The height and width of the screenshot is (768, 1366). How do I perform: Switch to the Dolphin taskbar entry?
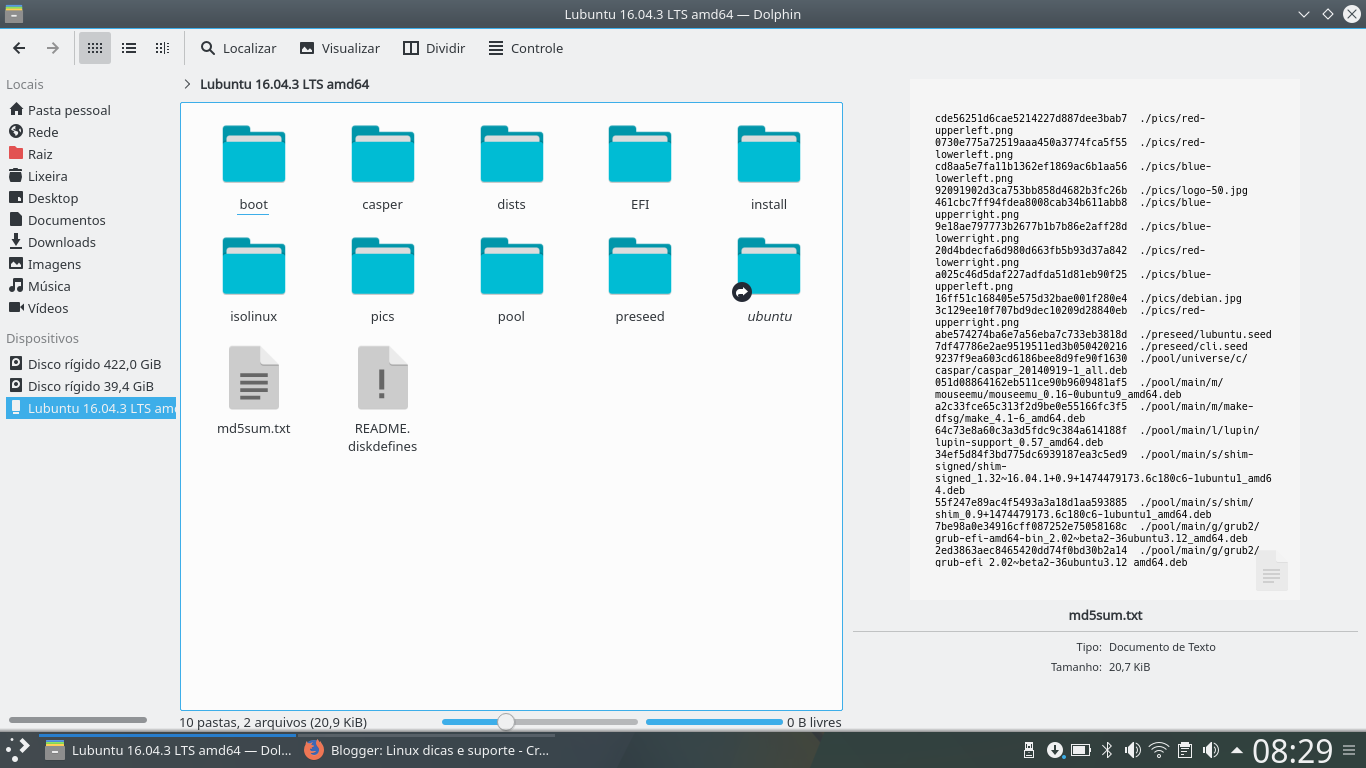167,750
